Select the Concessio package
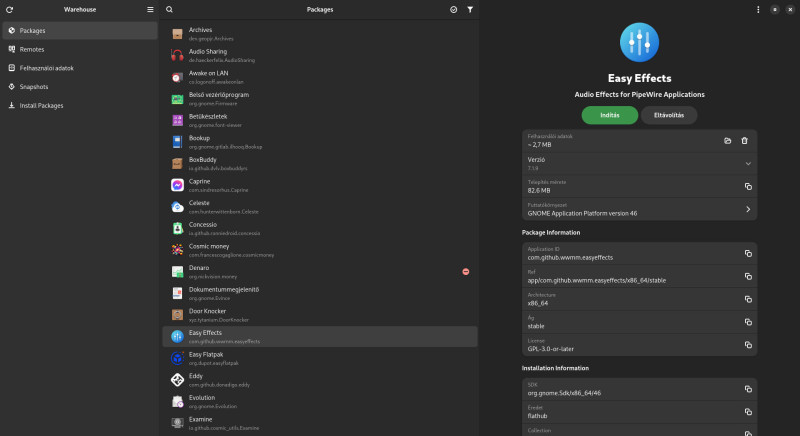 coord(320,228)
